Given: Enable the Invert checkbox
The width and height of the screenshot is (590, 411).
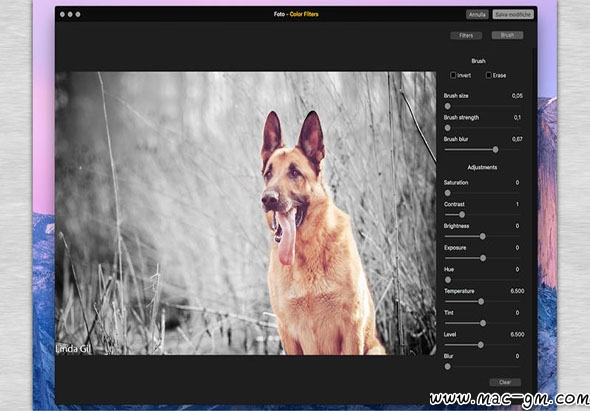Looking at the screenshot, I should [x=453, y=75].
